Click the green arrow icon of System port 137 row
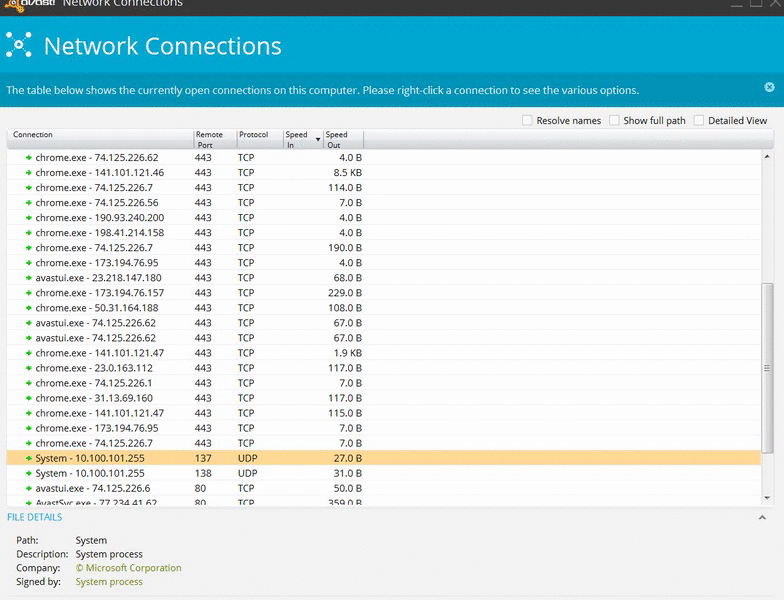This screenshot has height=600, width=784. point(28,458)
